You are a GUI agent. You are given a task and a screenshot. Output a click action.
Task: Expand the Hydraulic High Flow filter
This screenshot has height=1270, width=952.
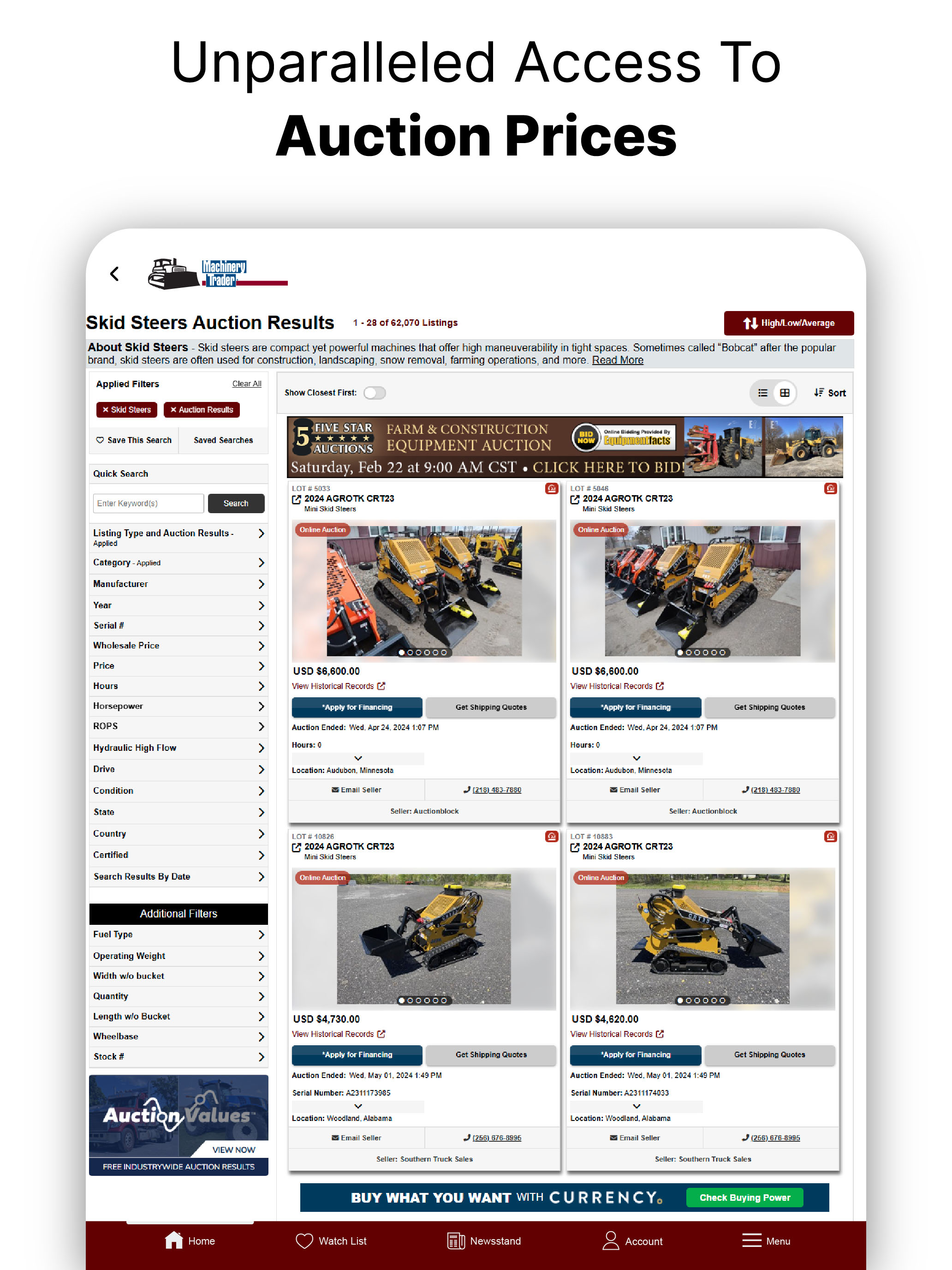coord(178,748)
